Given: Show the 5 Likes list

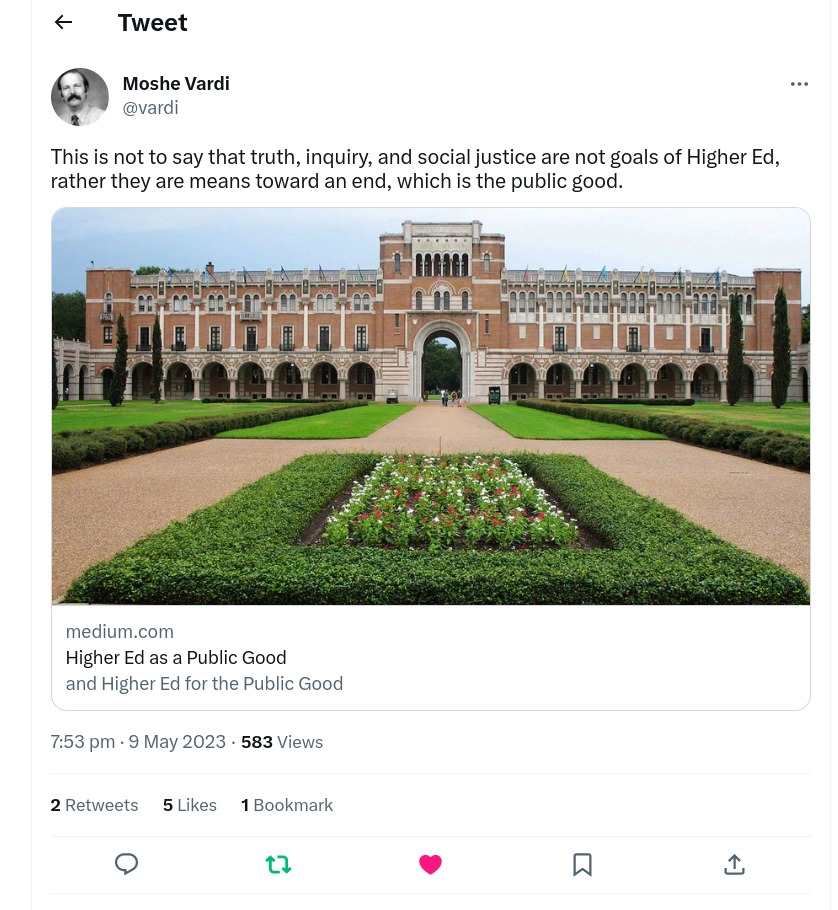Looking at the screenshot, I should [190, 805].
